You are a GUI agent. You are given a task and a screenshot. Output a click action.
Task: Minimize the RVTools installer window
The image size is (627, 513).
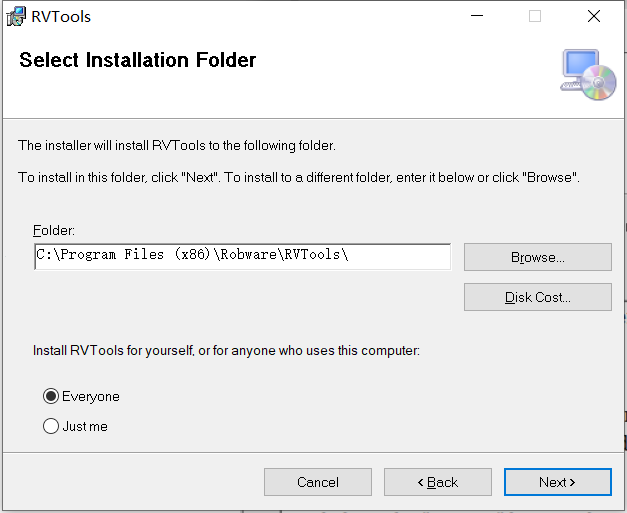[x=477, y=16]
